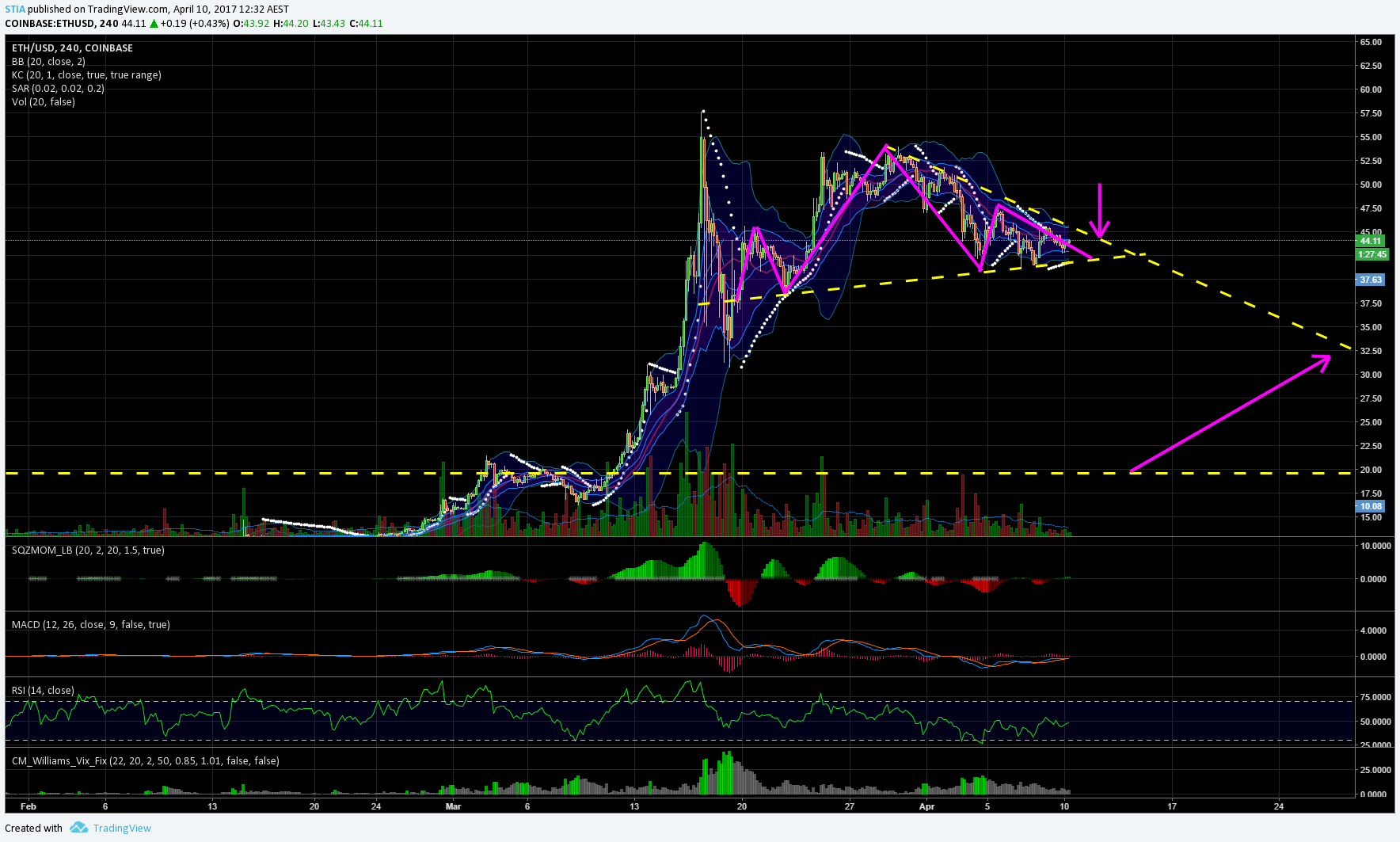
Task: Click the 65.00 price axis label
Action: [1371, 43]
